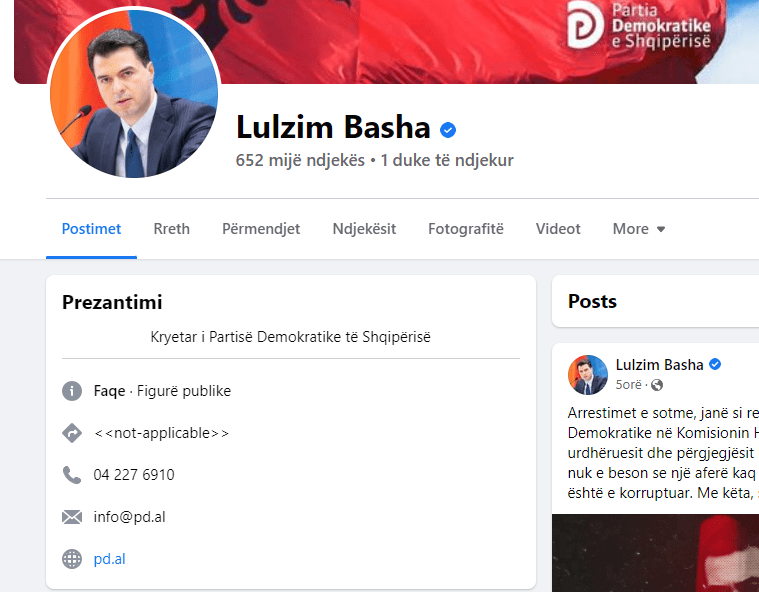
Task: Click the info icon next to Faqe
Action: [x=72, y=391]
